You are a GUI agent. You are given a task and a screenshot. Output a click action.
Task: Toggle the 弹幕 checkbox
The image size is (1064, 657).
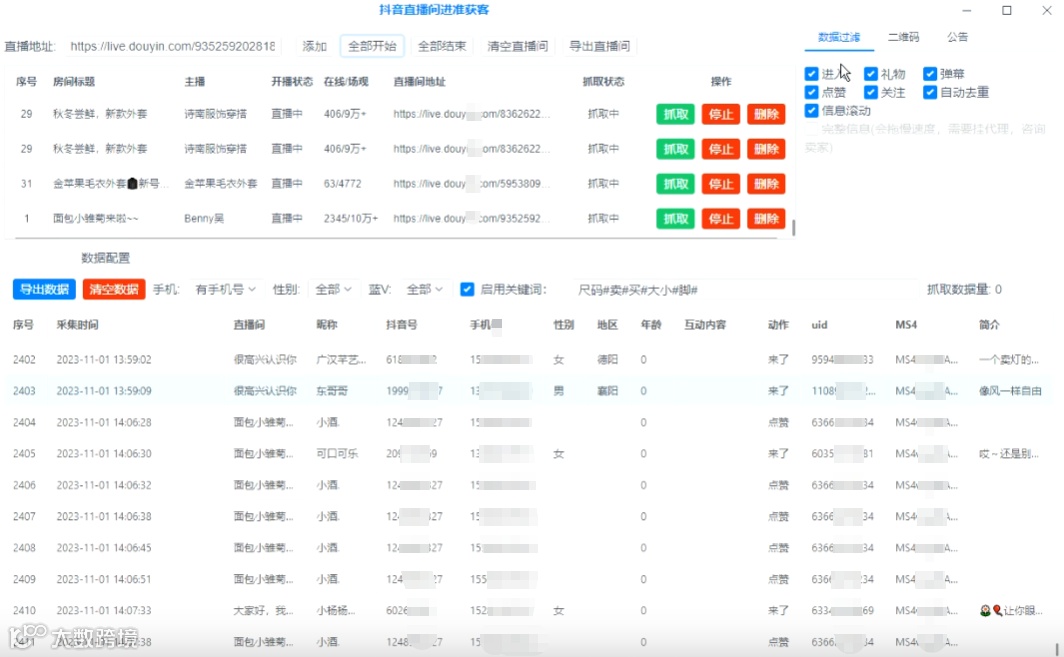click(x=930, y=73)
